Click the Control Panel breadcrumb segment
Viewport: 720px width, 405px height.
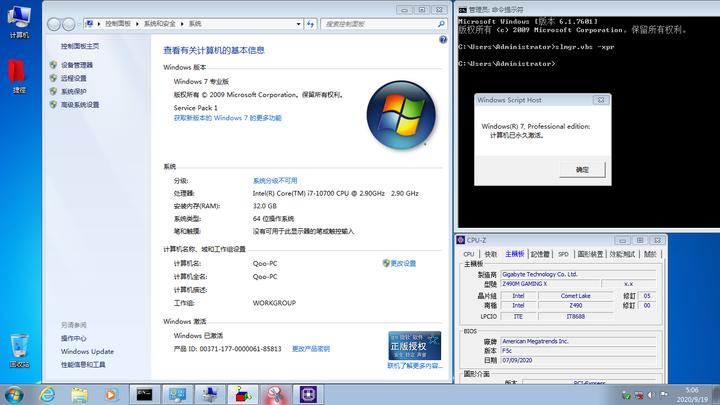118,24
